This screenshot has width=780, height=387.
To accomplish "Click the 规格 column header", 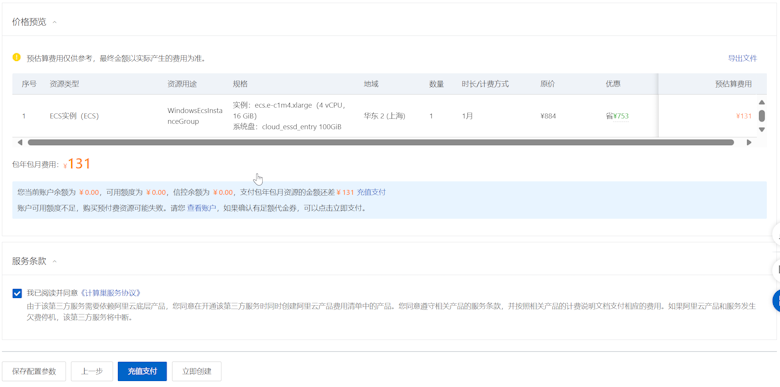I will tap(240, 84).
